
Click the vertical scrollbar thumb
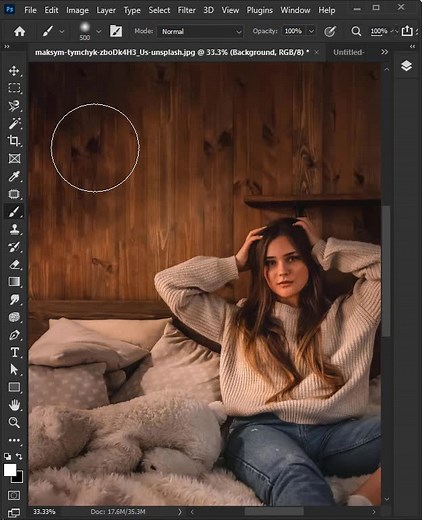pyautogui.click(x=386, y=271)
